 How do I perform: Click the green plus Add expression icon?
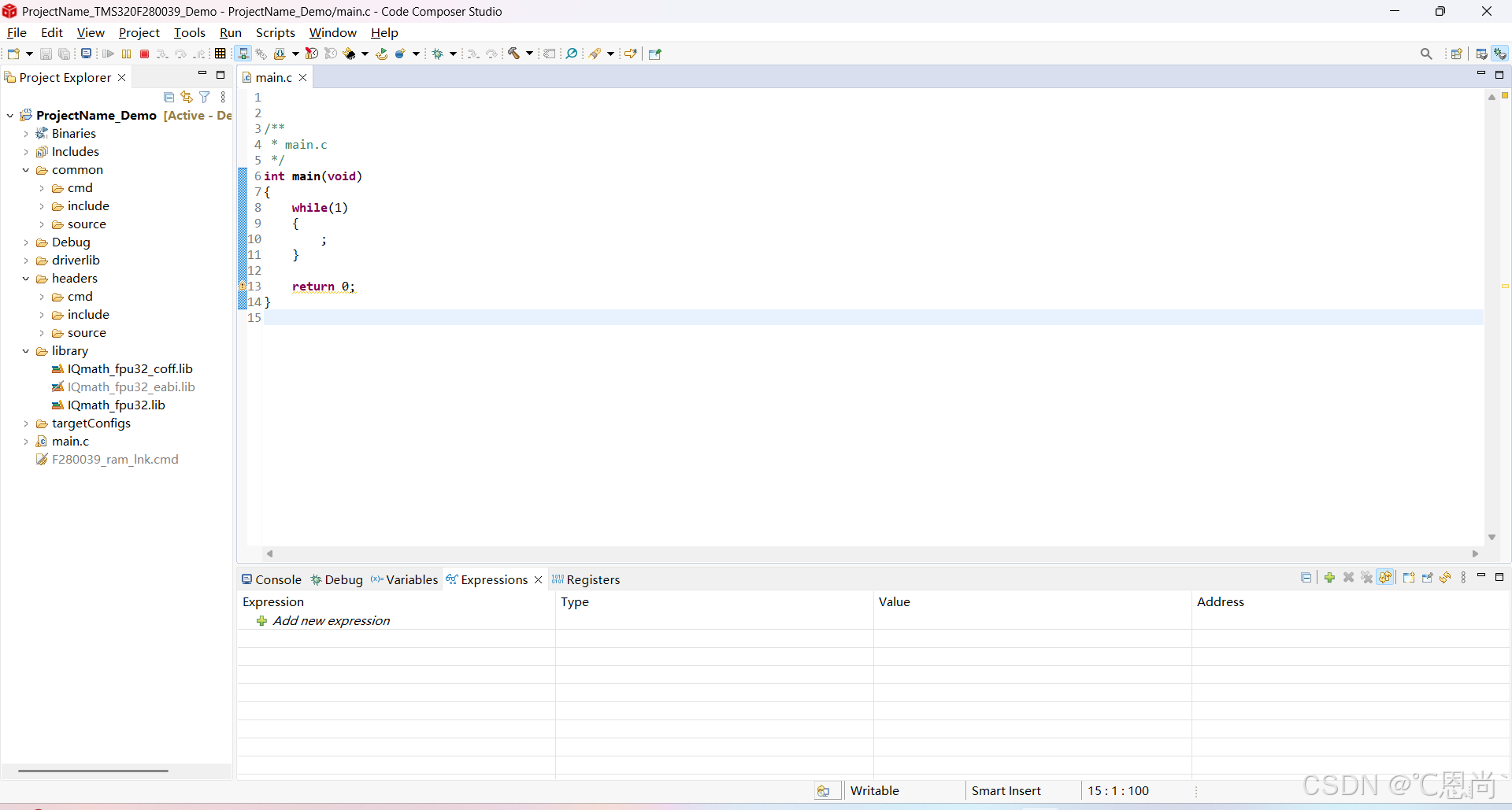1330,578
